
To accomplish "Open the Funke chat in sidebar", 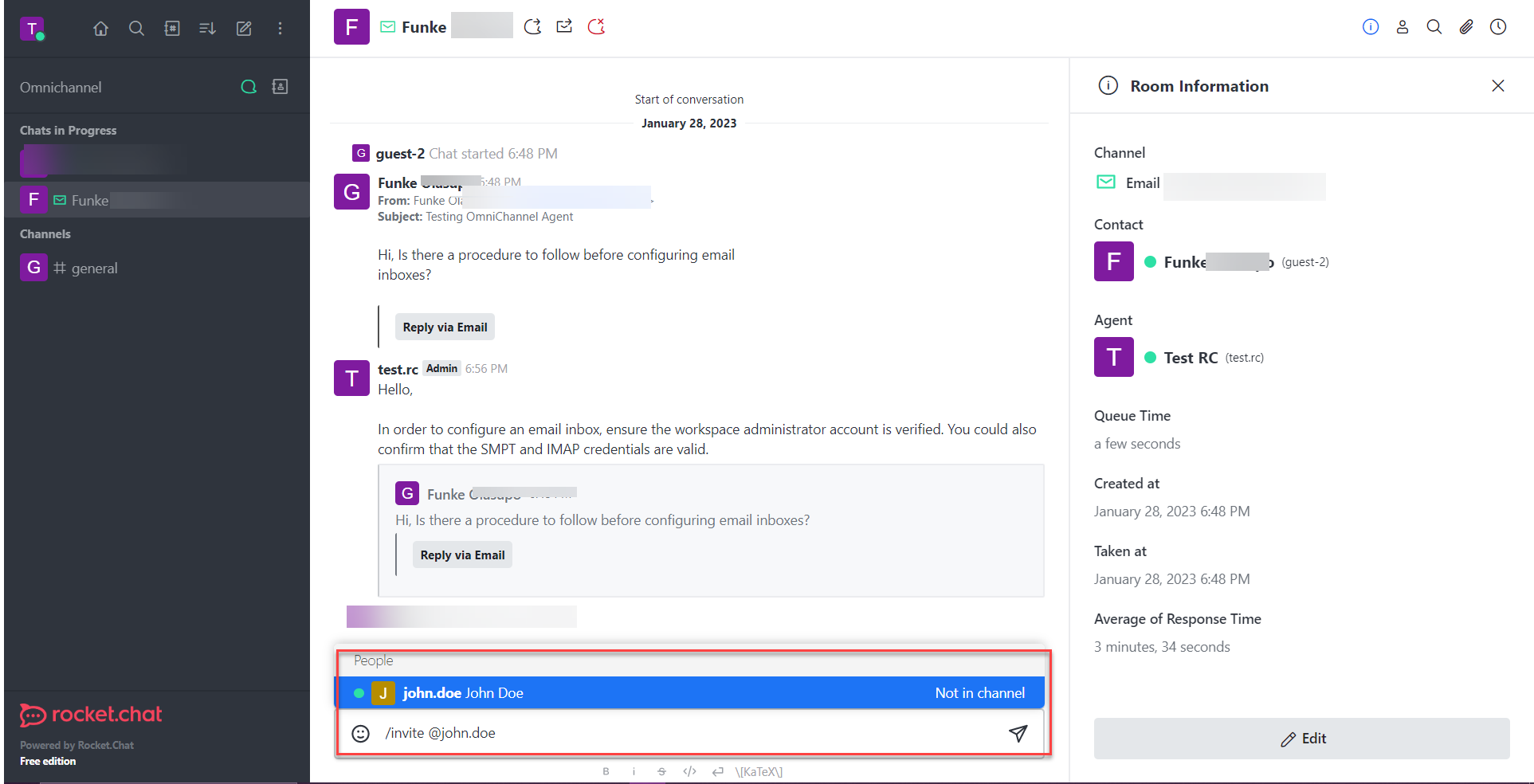I will click(x=157, y=200).
